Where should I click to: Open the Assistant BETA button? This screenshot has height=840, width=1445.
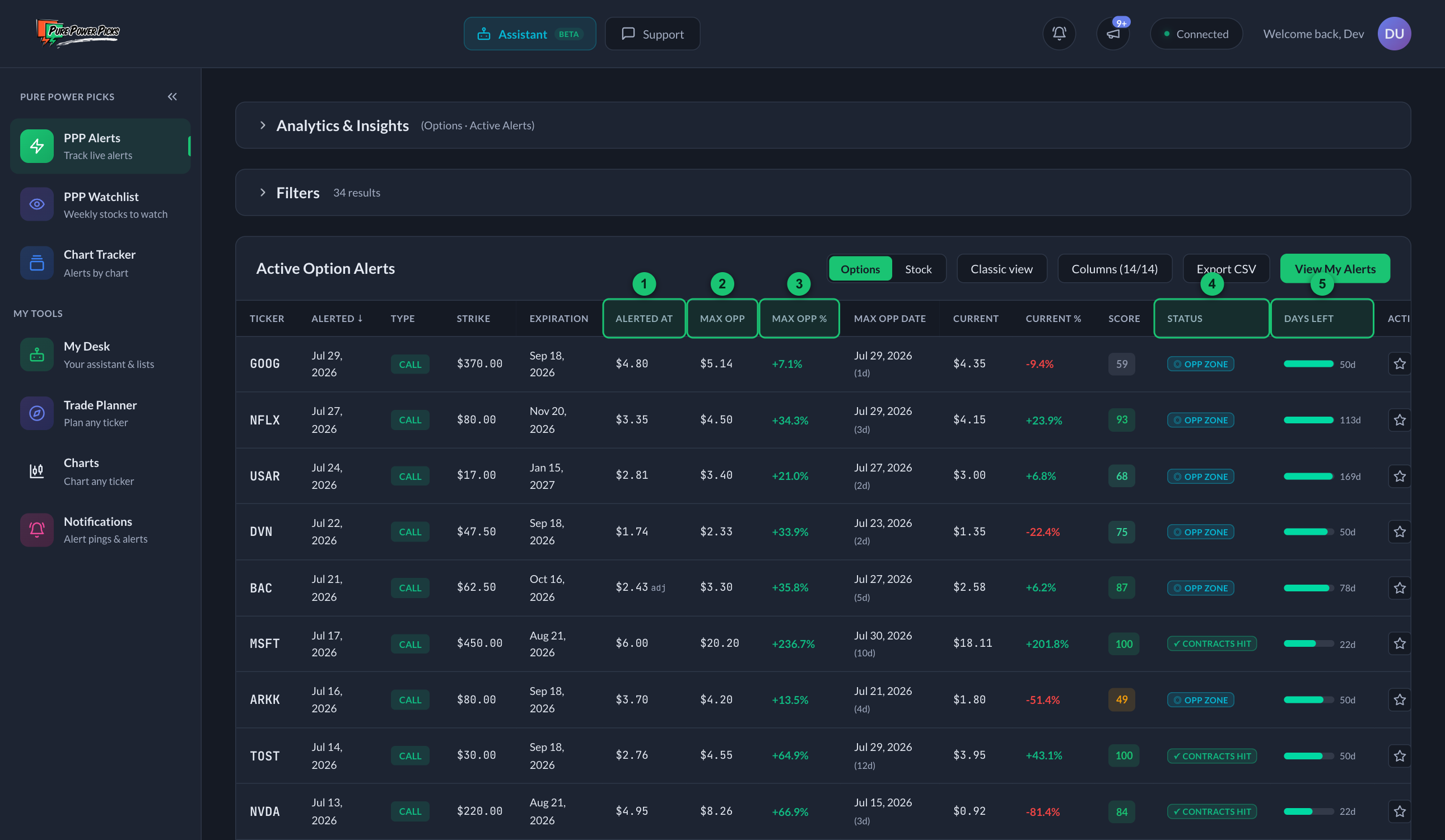529,34
